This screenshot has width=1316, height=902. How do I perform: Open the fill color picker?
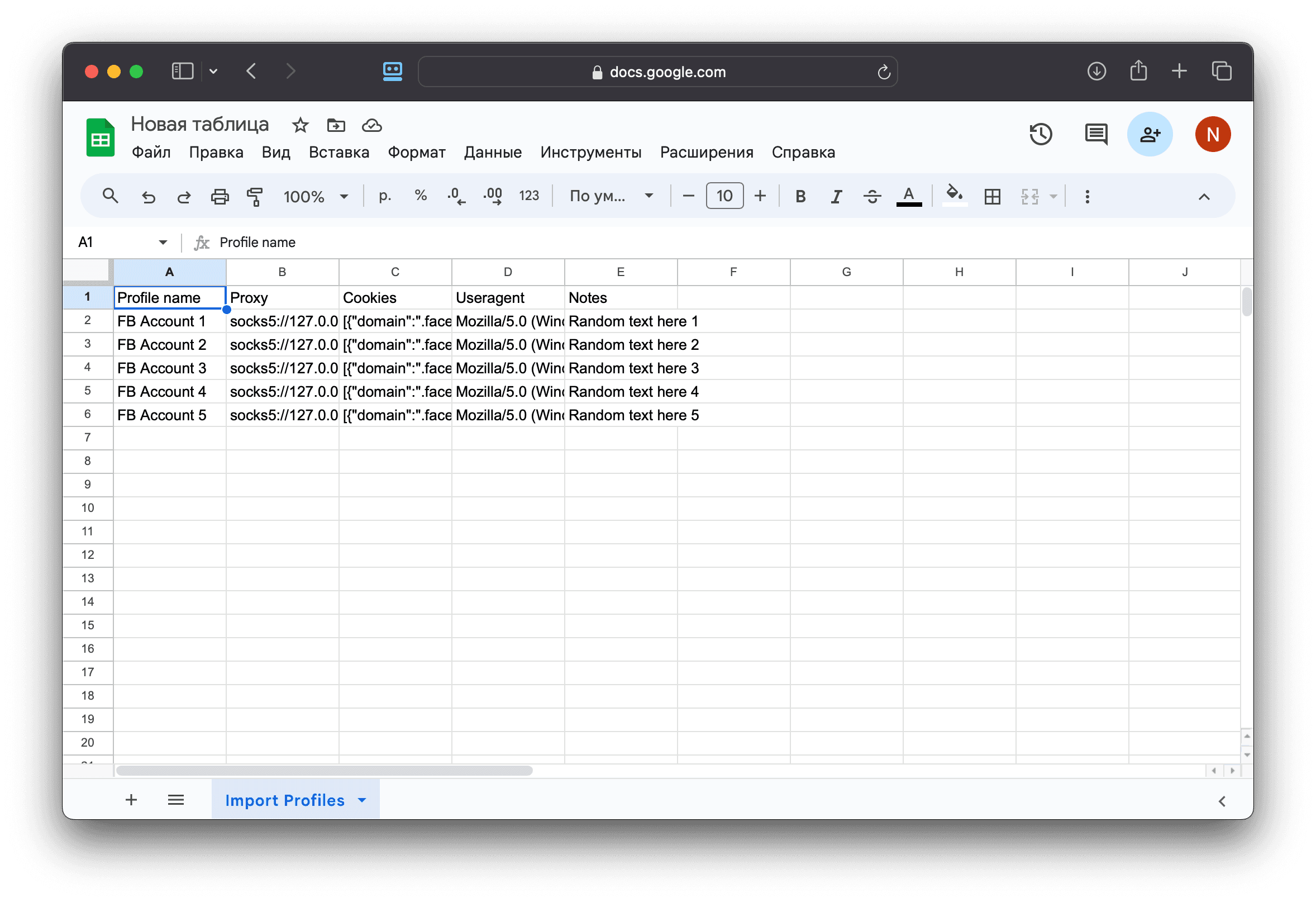pos(955,196)
